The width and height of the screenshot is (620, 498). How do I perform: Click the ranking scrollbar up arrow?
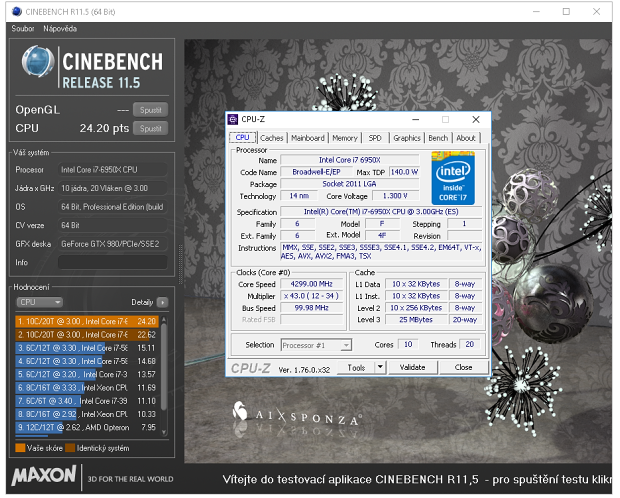tap(164, 319)
